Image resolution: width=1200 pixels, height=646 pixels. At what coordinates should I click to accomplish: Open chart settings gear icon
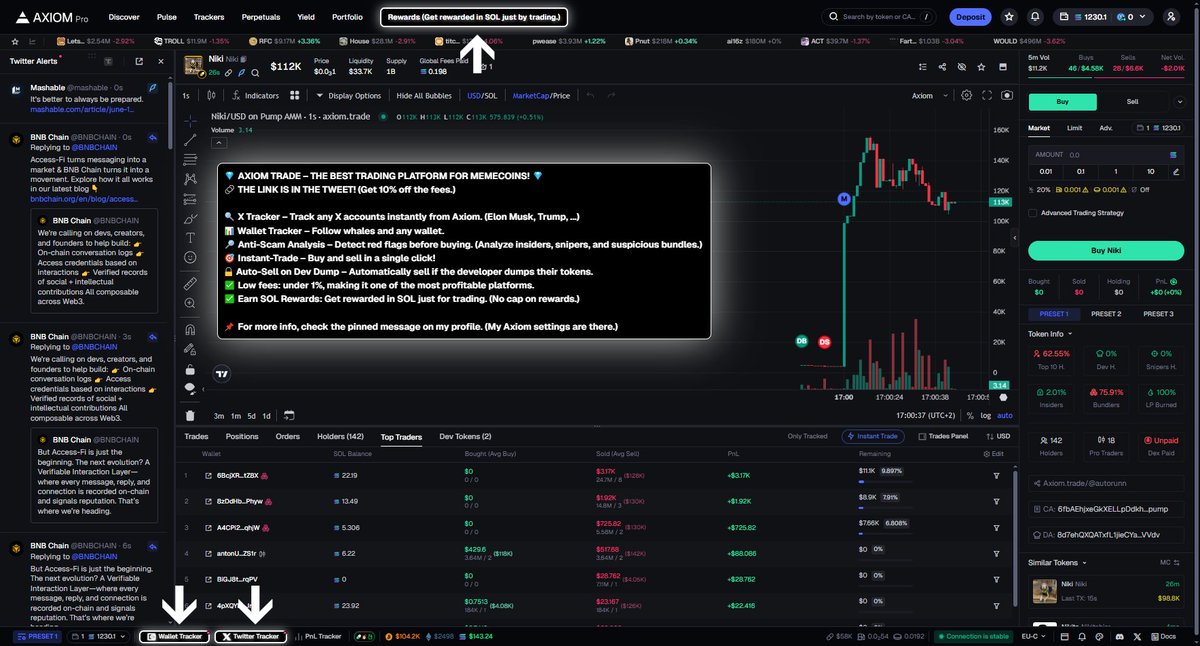(x=966, y=96)
